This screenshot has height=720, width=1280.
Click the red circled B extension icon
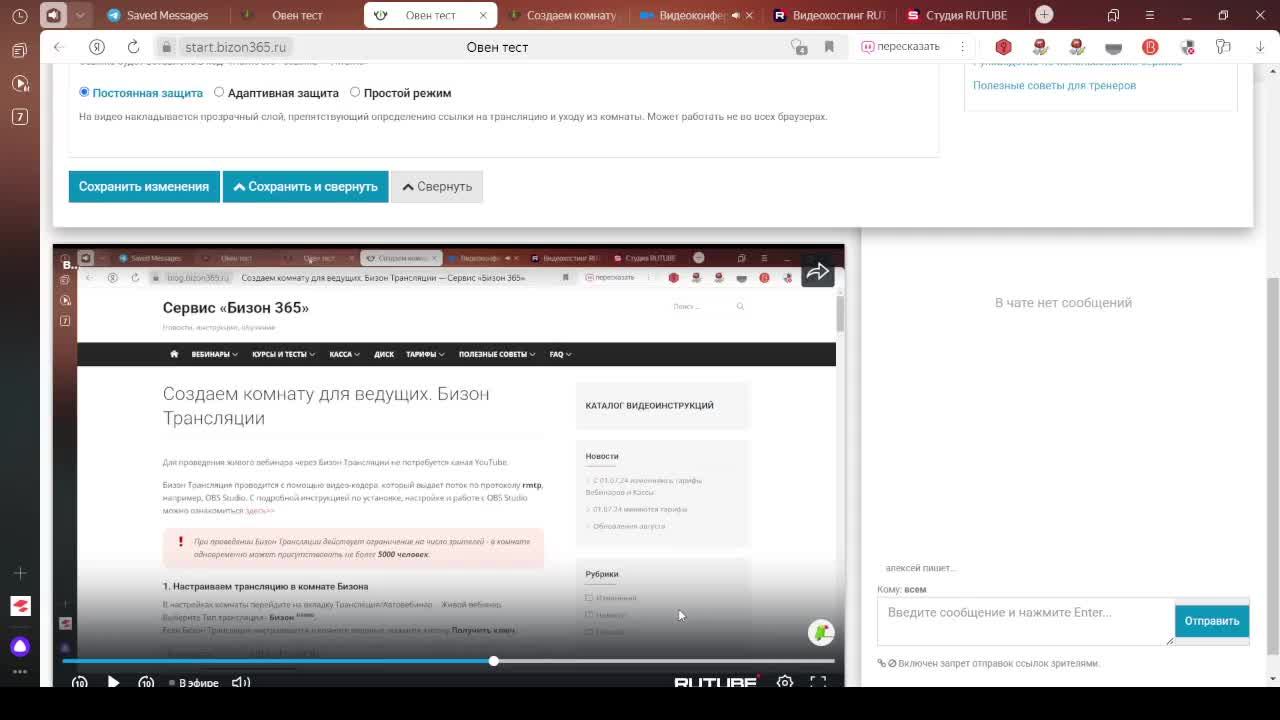[x=1150, y=47]
